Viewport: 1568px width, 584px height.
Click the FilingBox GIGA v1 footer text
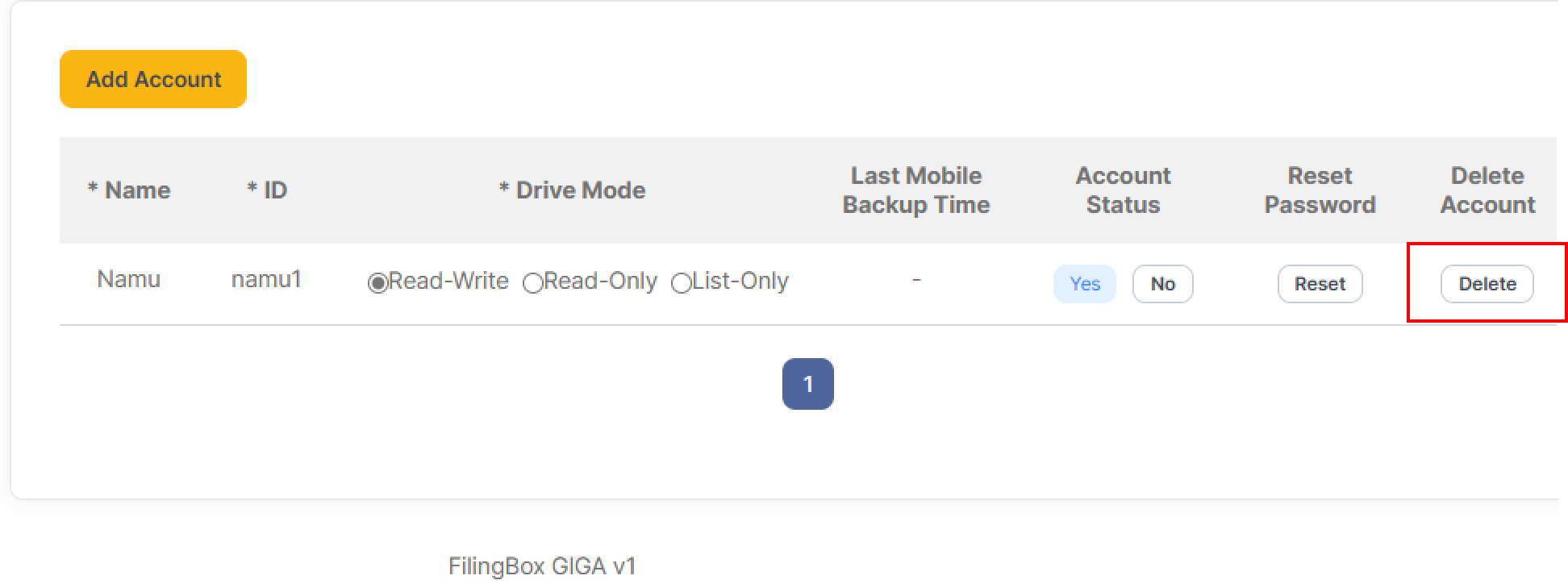coord(541,565)
